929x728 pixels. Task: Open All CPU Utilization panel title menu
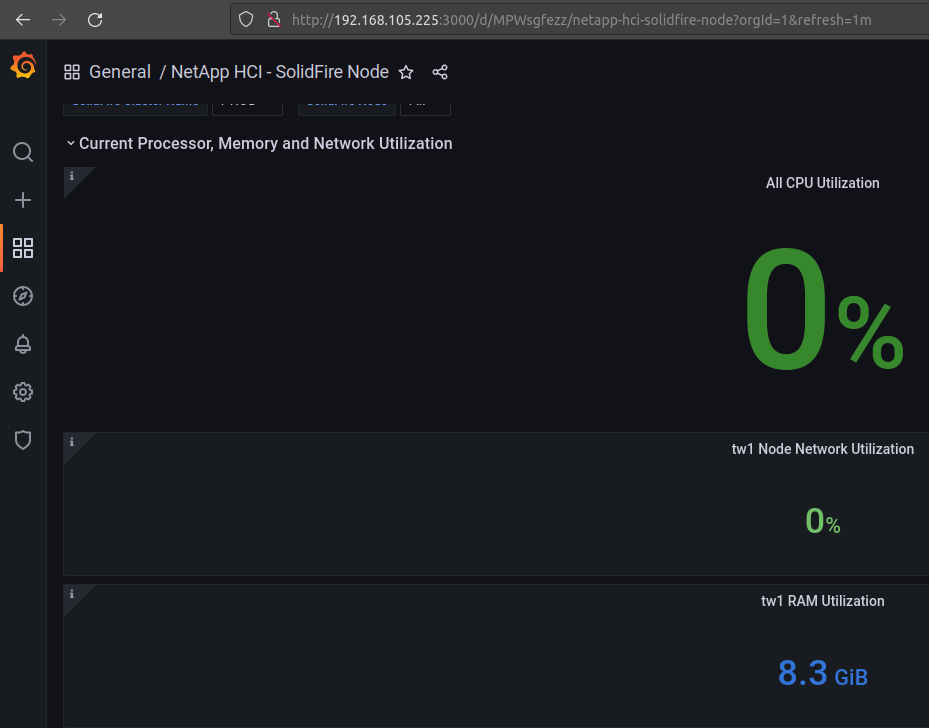pos(822,183)
